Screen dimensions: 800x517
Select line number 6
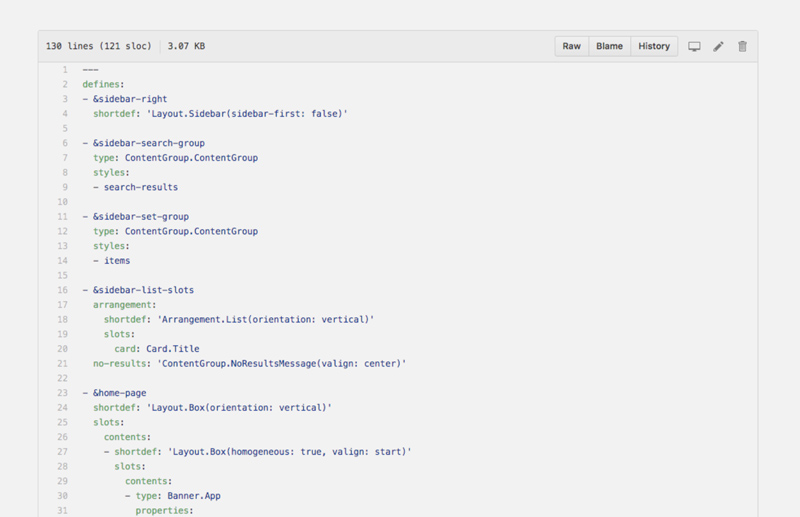pyautogui.click(x=65, y=143)
